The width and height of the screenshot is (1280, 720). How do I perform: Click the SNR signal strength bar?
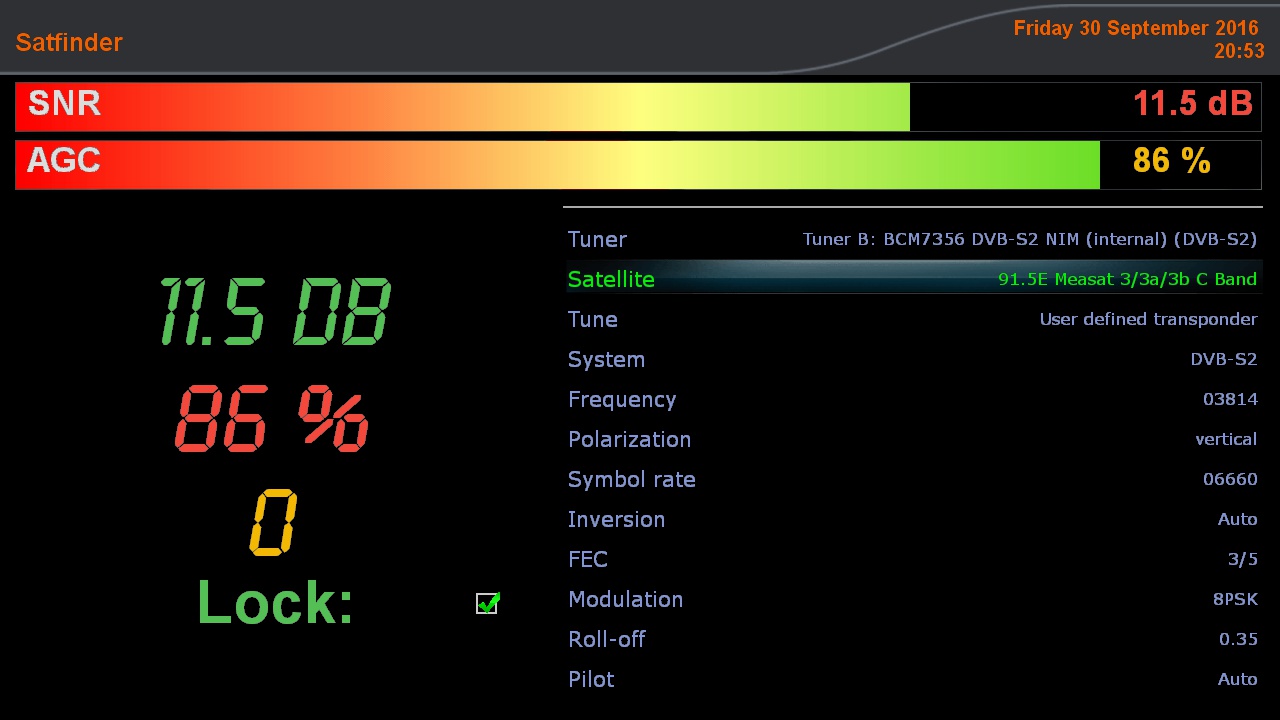[462, 107]
